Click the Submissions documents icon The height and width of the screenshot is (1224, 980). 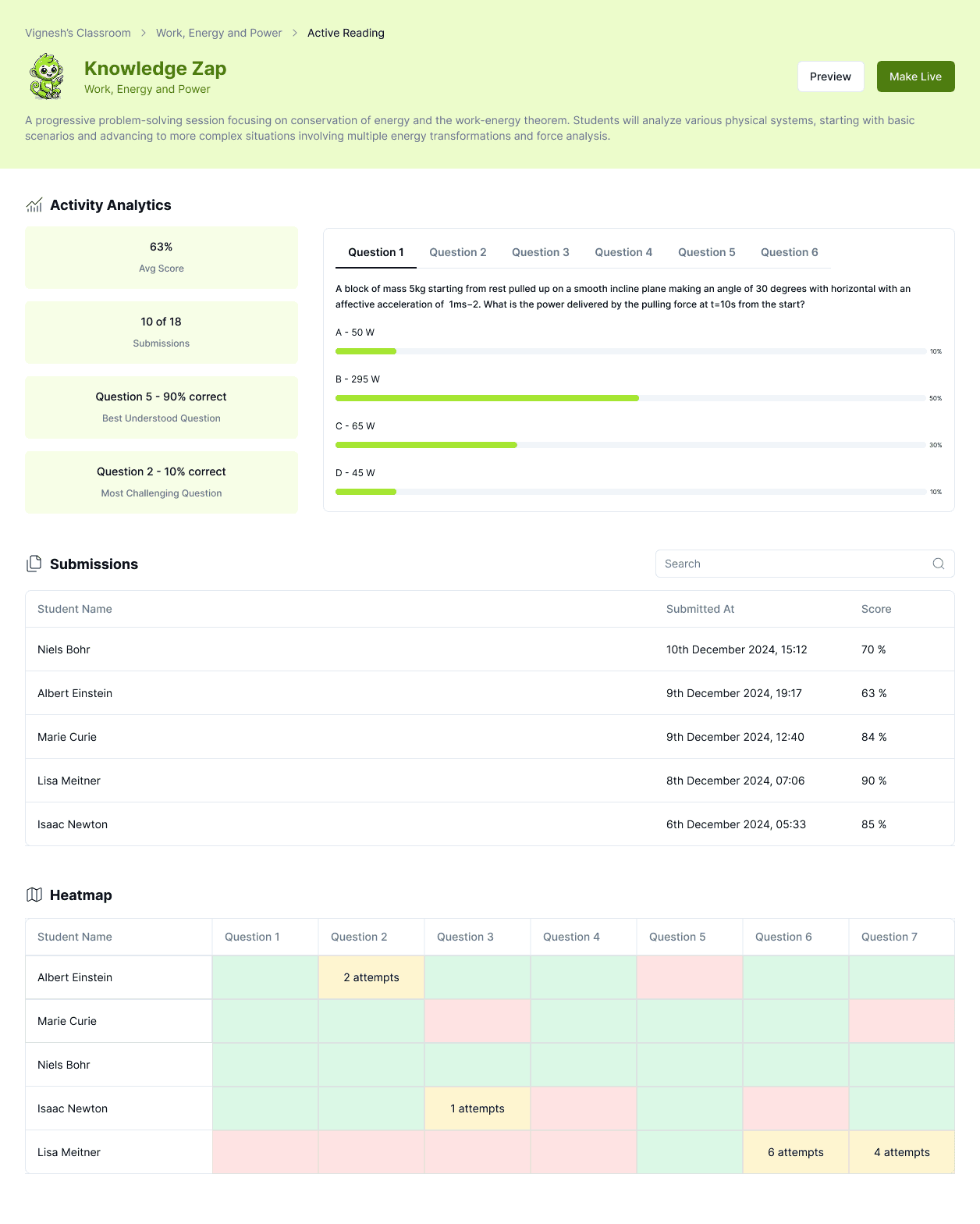click(x=34, y=564)
